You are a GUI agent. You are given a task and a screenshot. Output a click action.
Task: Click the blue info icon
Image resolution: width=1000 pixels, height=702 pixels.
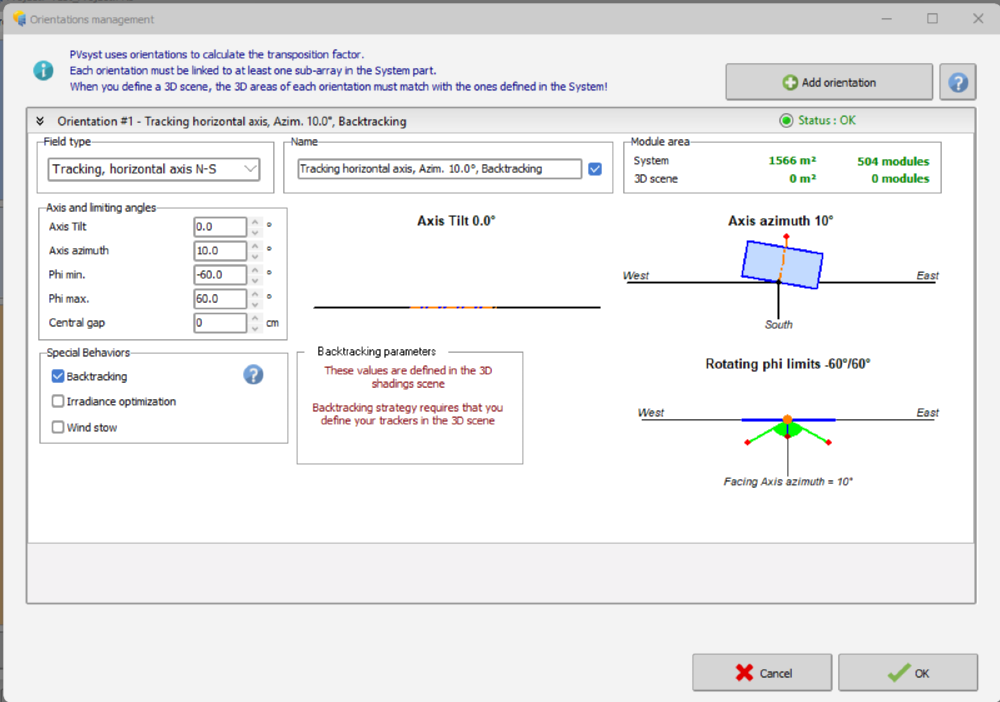point(43,70)
